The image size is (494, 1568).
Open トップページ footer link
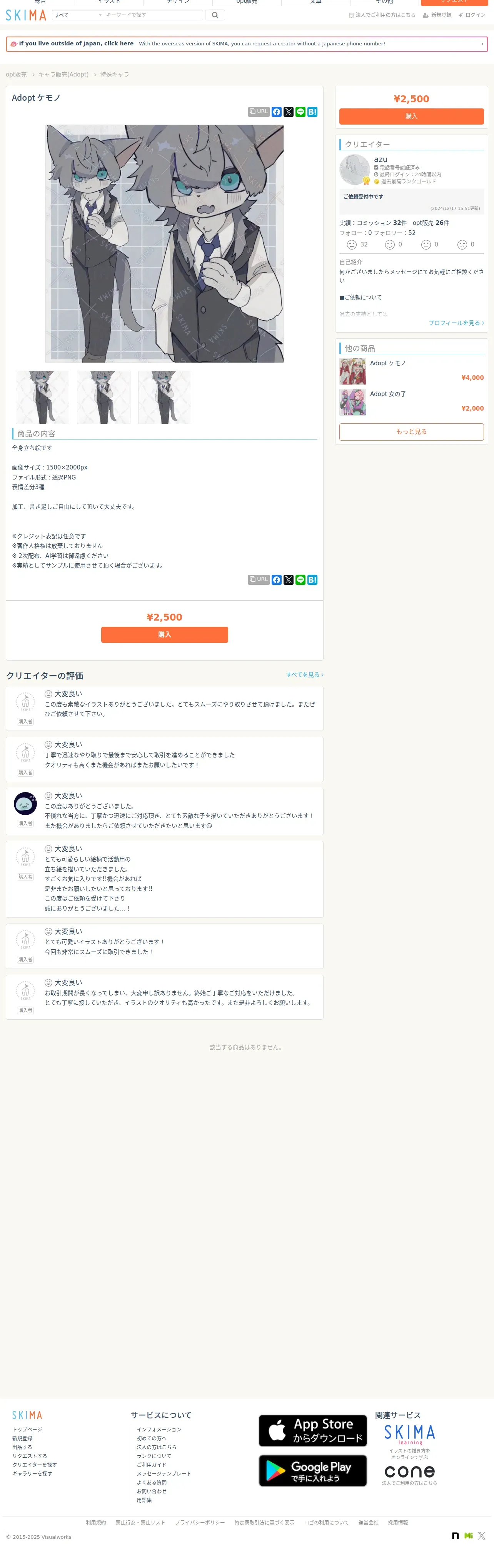[x=27, y=1430]
